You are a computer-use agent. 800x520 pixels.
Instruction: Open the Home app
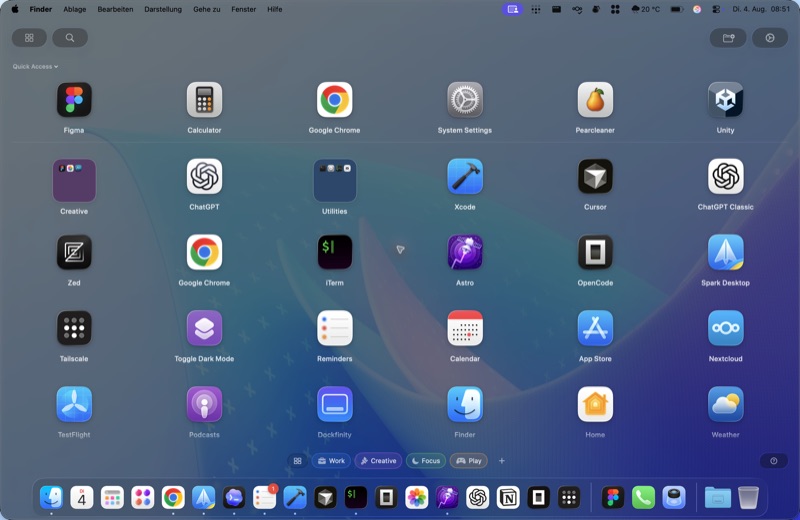595,404
